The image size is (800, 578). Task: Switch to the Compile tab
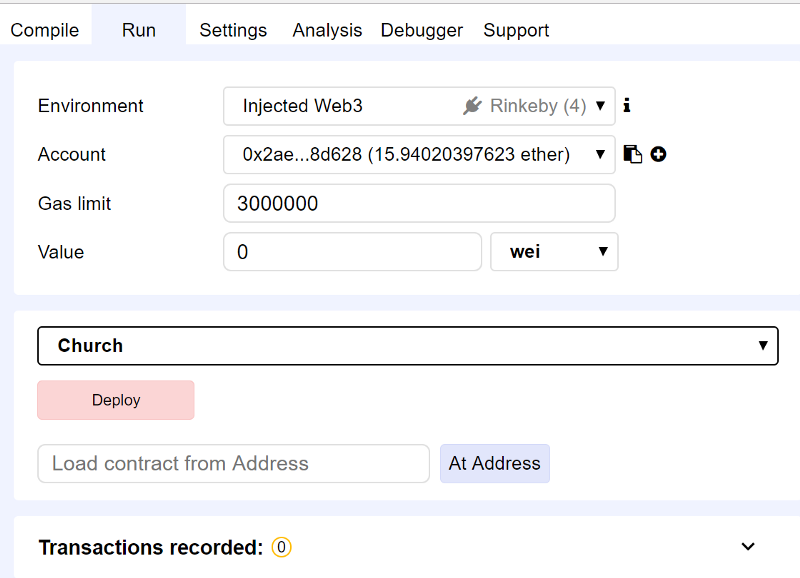click(45, 30)
